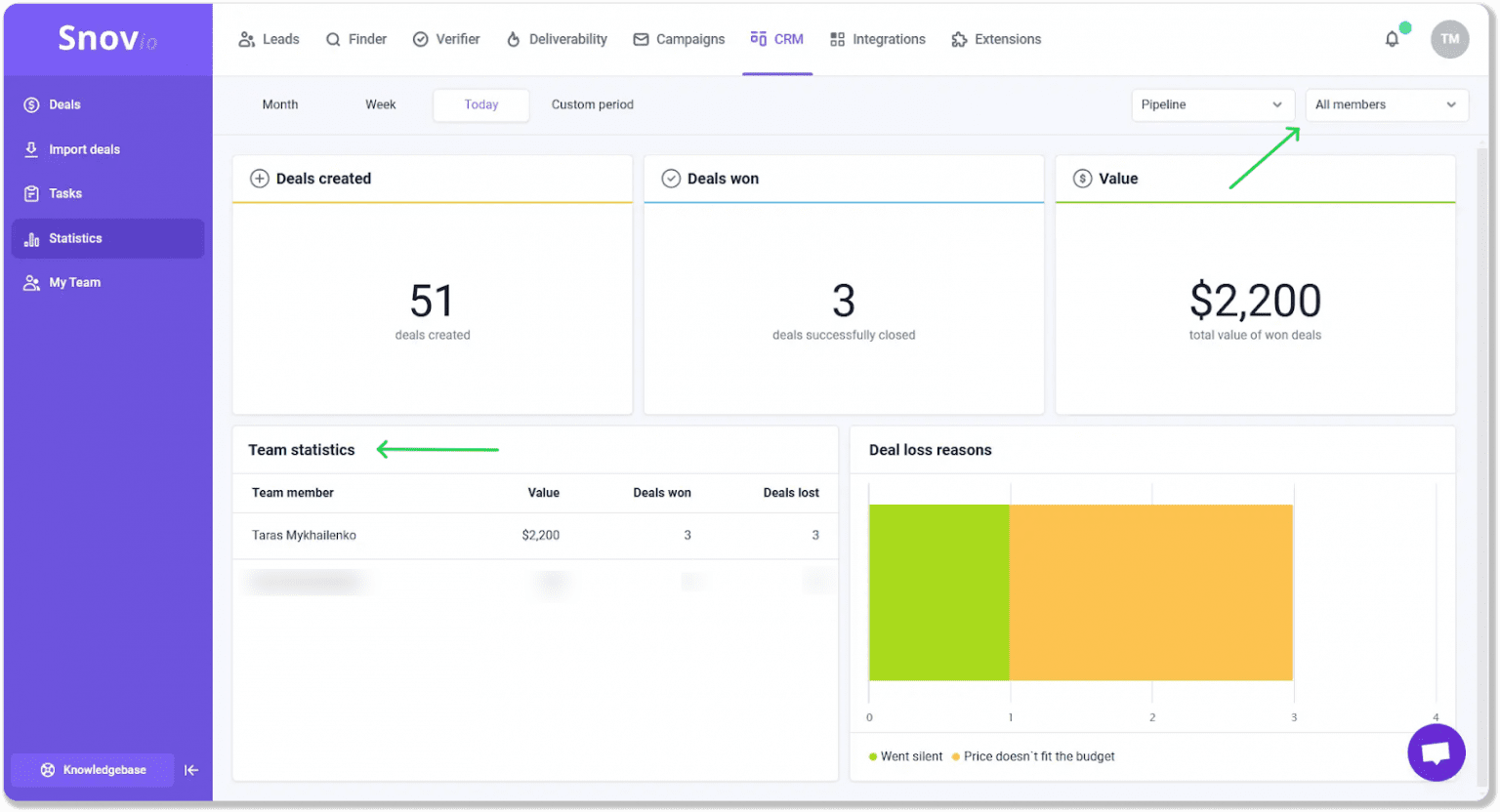This screenshot has width=1500, height=812.
Task: Click the green Went silent bar
Action: [x=938, y=592]
